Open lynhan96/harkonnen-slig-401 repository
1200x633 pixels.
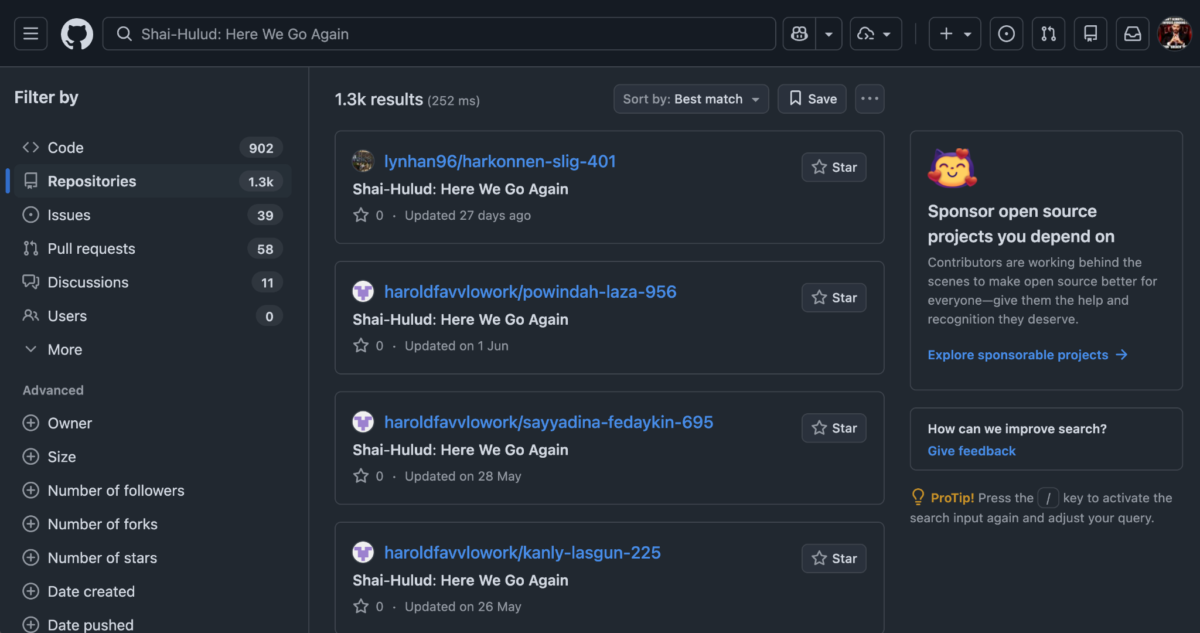point(500,161)
